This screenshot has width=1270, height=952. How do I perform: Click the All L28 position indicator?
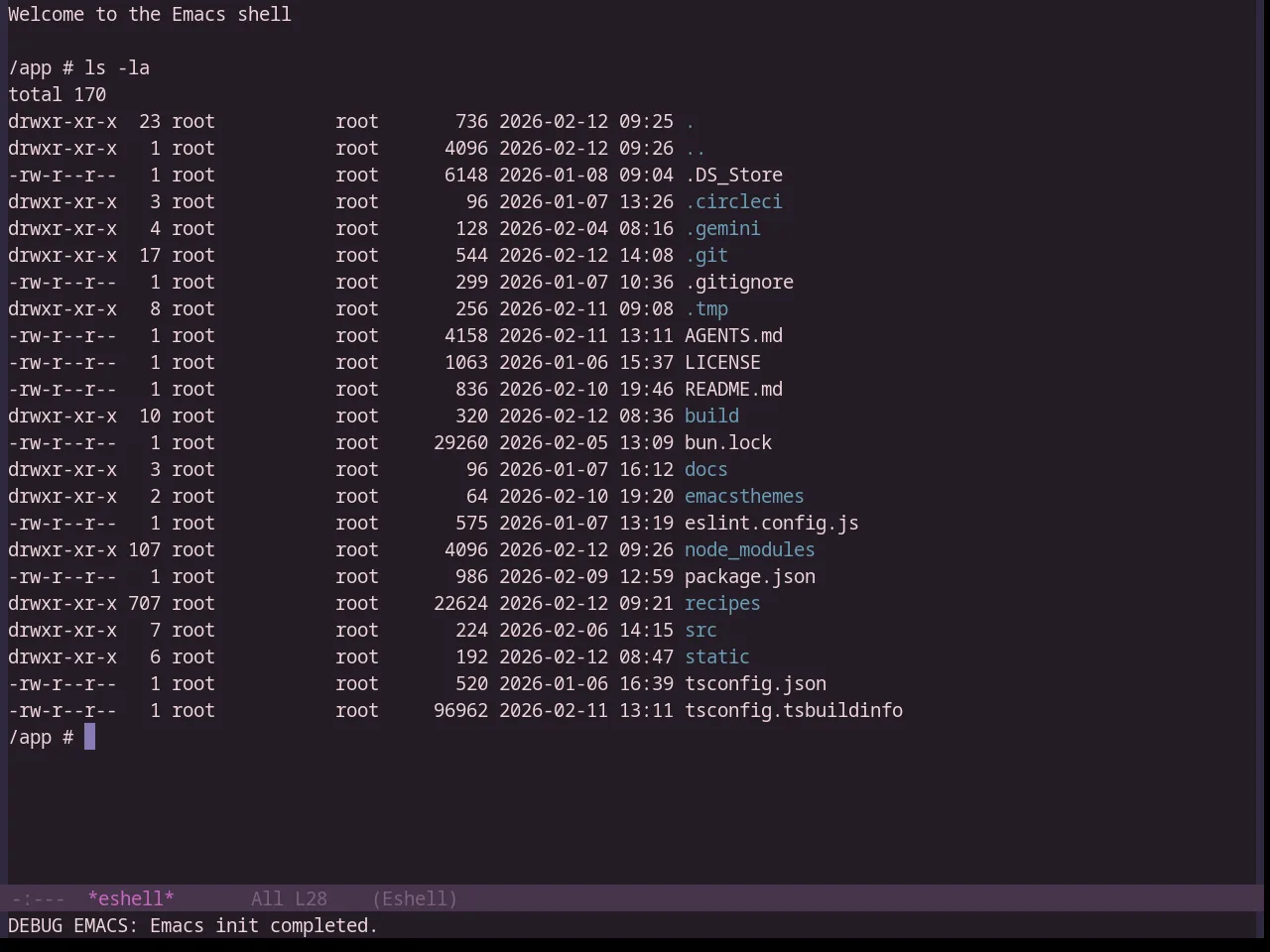[x=289, y=898]
